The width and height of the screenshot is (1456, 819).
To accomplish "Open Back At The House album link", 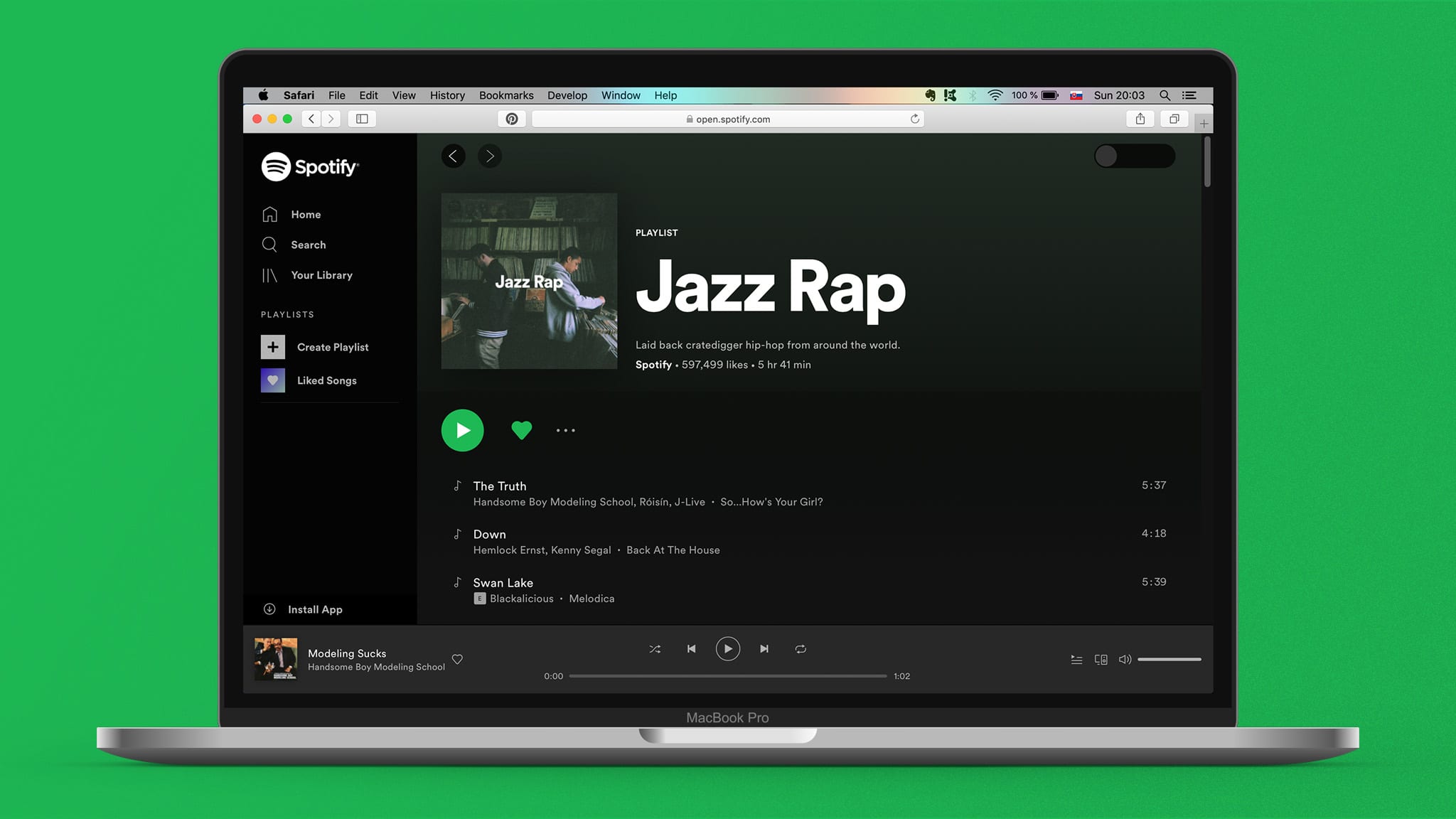I will click(673, 550).
